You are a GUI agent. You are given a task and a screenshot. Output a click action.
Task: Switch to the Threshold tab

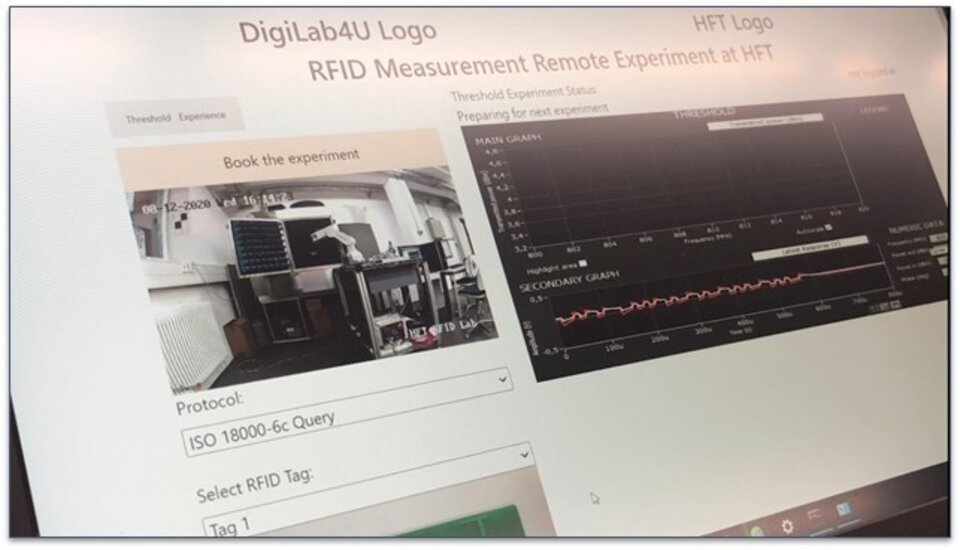coord(148,118)
